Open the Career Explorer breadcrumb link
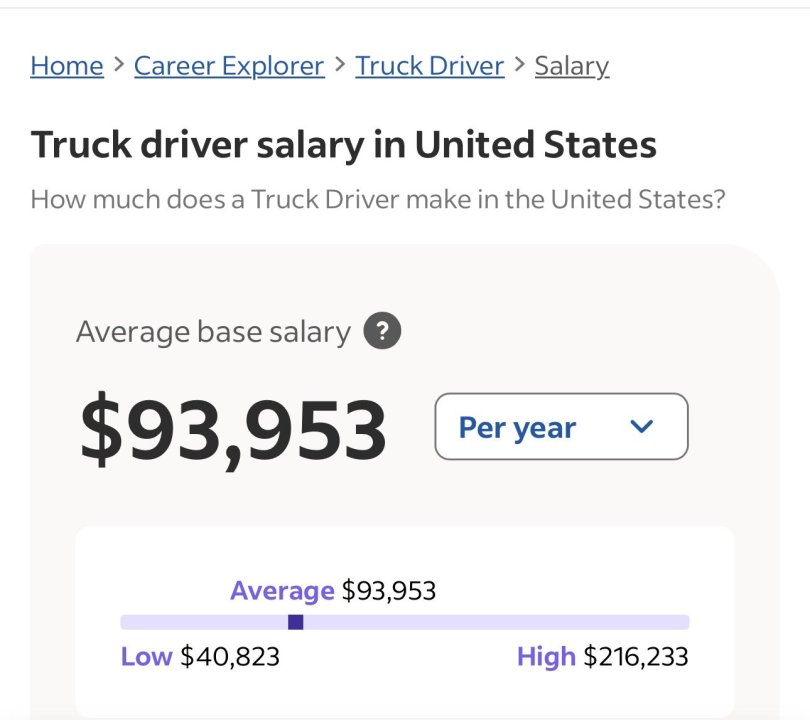Viewport: 810px width, 720px height. [x=229, y=66]
